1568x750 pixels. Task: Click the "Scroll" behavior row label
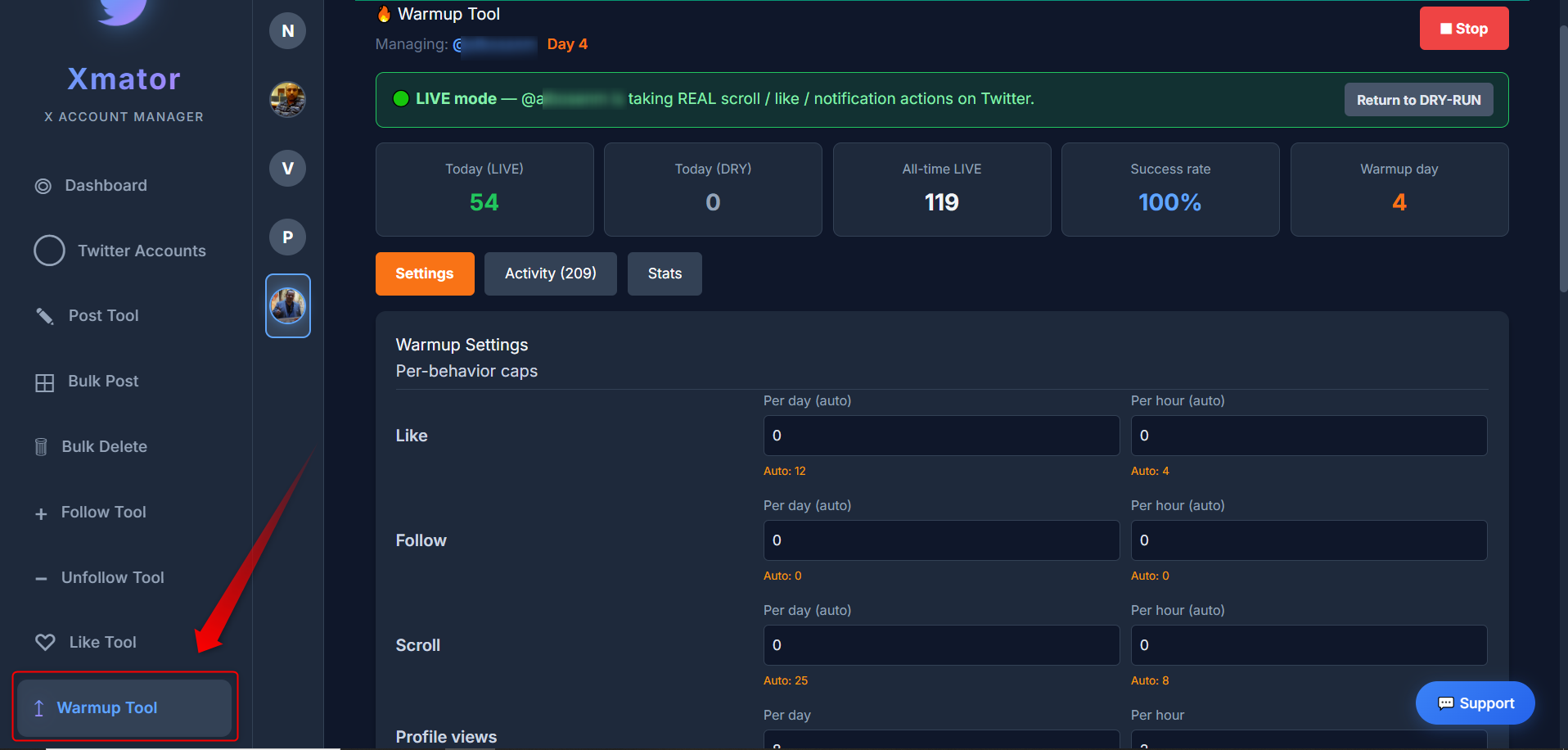pyautogui.click(x=418, y=645)
